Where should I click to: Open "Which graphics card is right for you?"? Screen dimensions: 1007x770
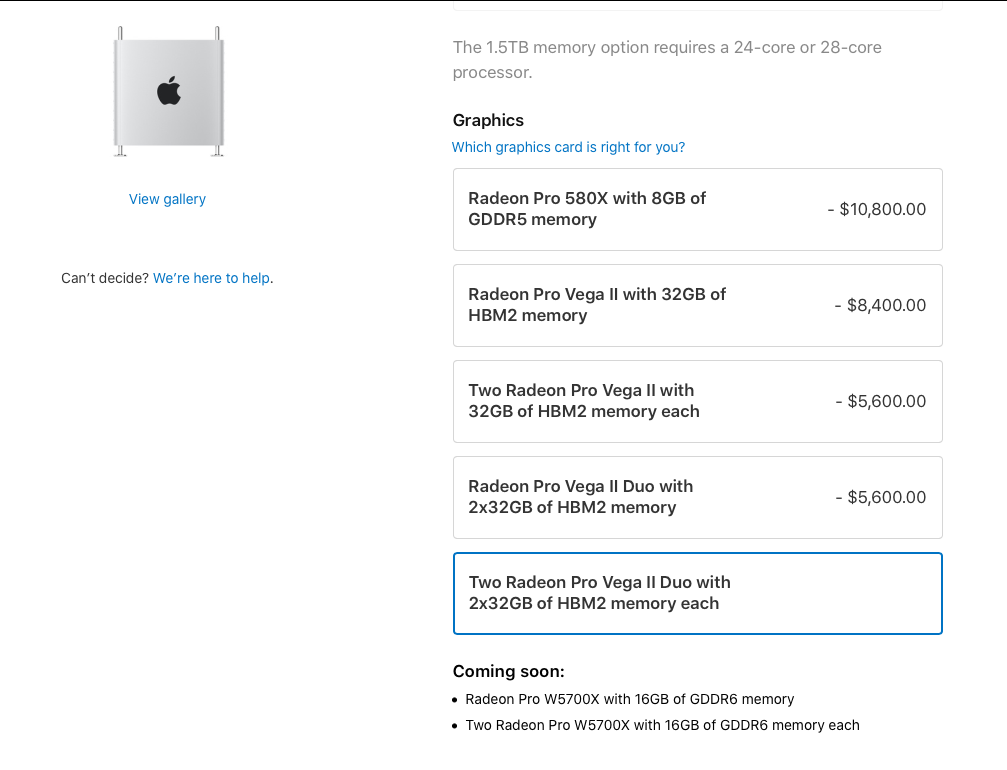(x=568, y=147)
